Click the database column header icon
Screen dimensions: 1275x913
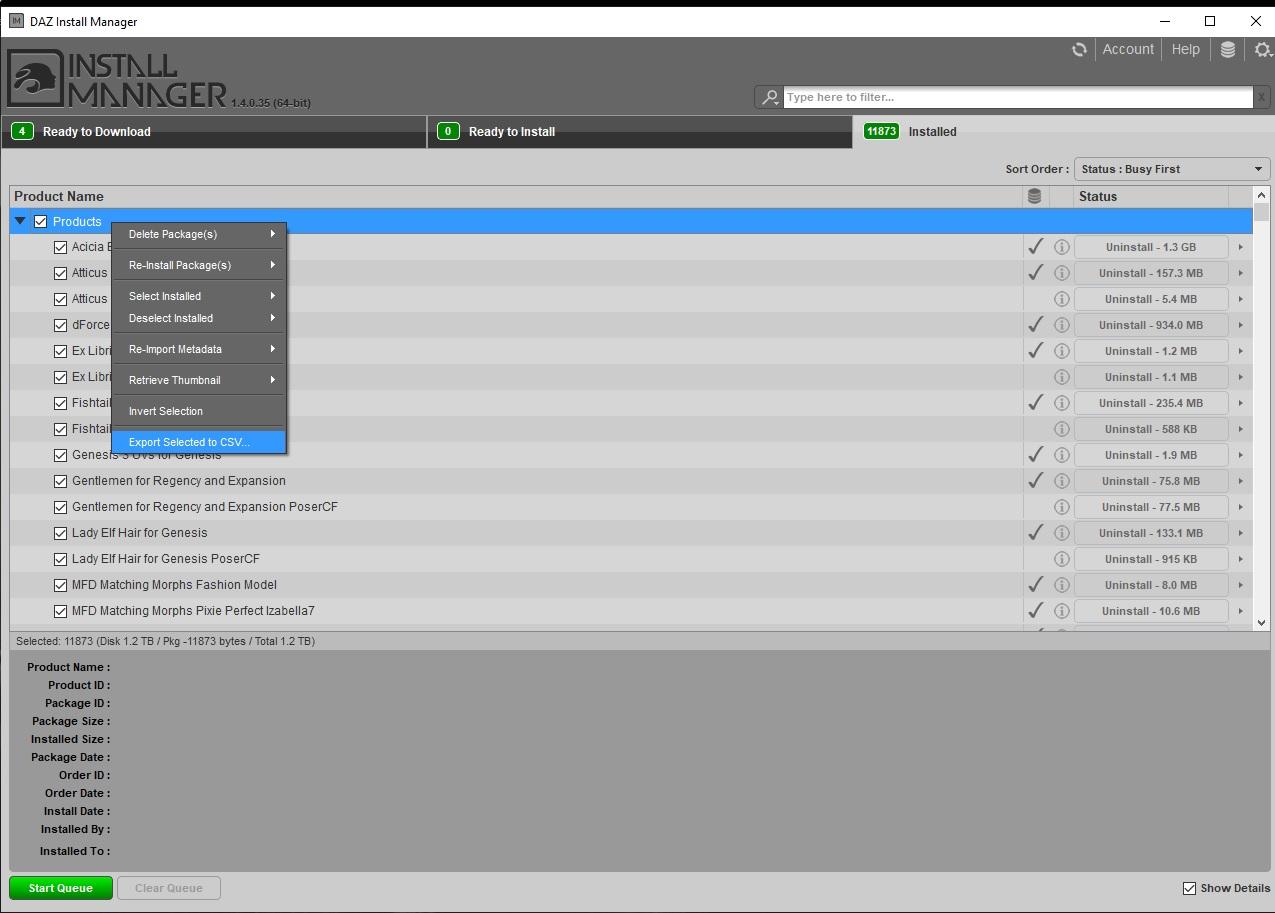(x=1034, y=196)
